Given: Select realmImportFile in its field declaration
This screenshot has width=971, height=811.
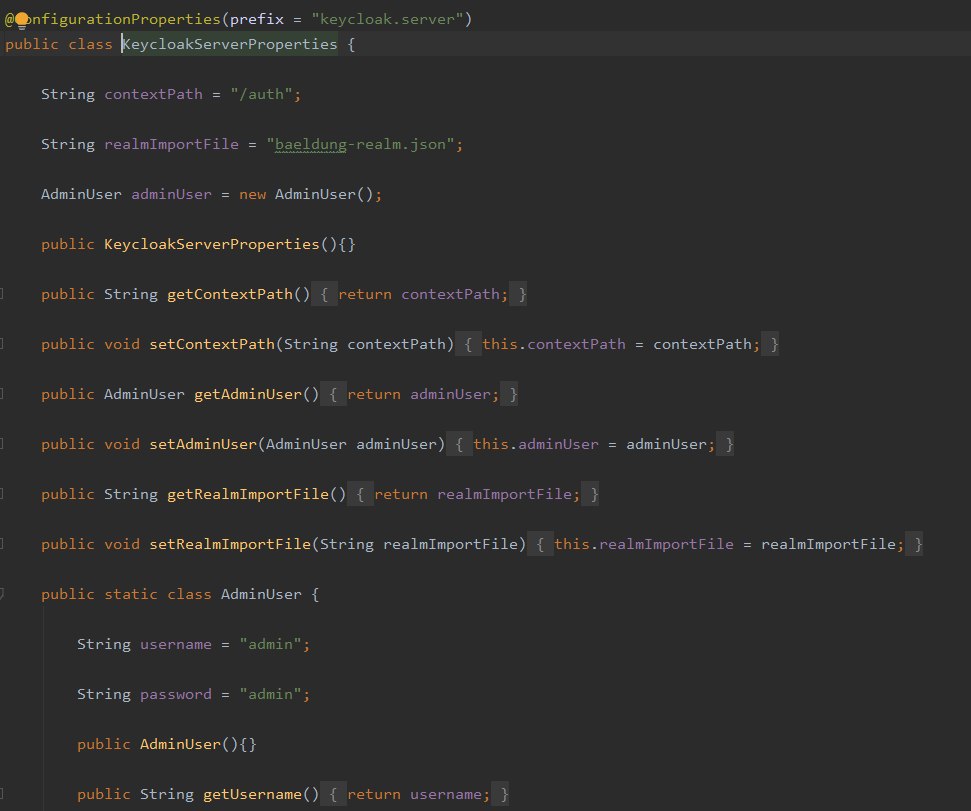Looking at the screenshot, I should (x=172, y=144).
